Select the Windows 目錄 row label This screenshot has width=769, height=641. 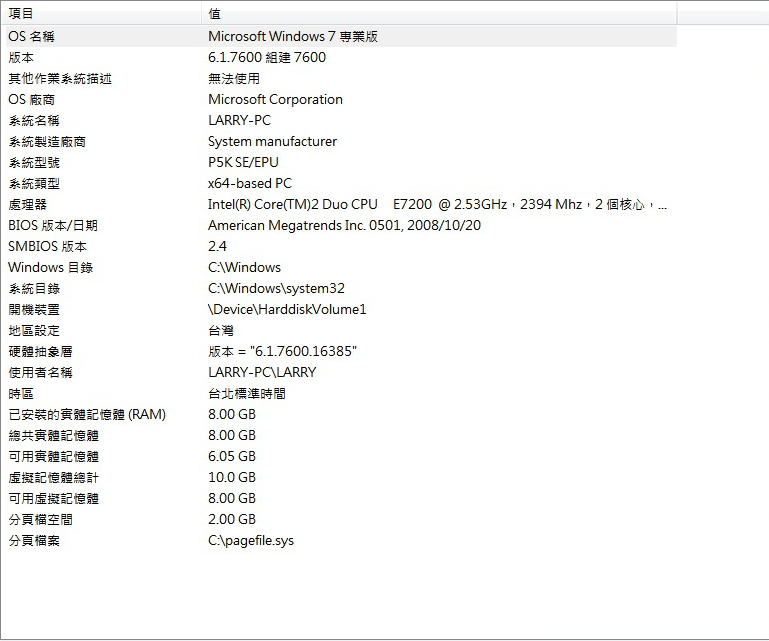[x=51, y=268]
